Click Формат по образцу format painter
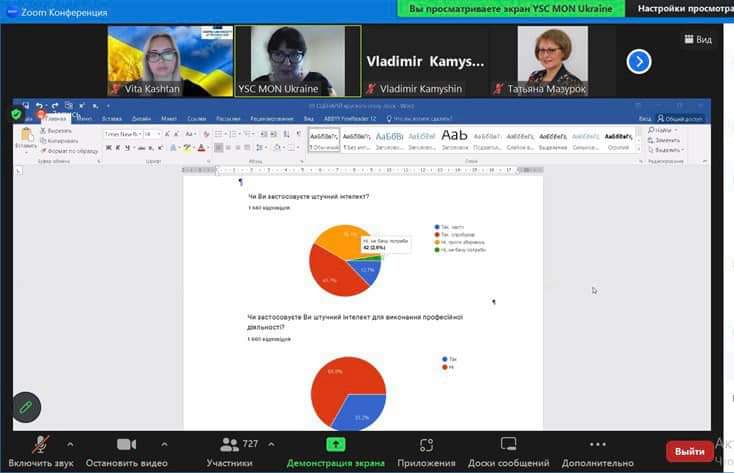 (x=69, y=151)
